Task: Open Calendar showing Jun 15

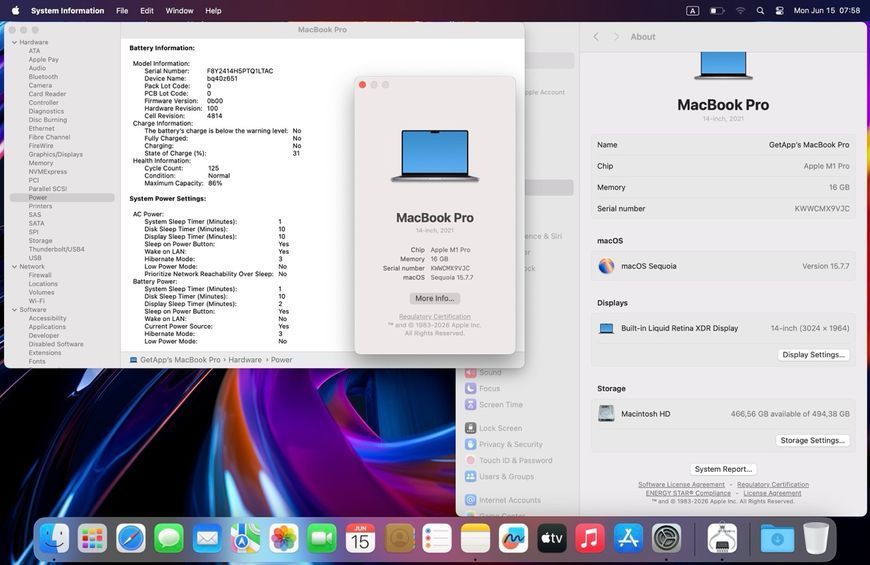Action: [x=360, y=538]
